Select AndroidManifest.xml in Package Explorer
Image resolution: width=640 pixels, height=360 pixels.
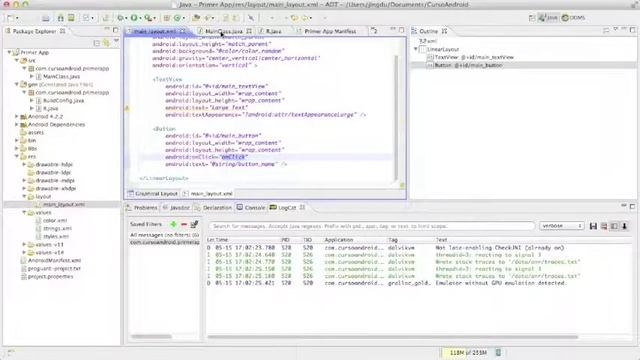click(x=54, y=260)
